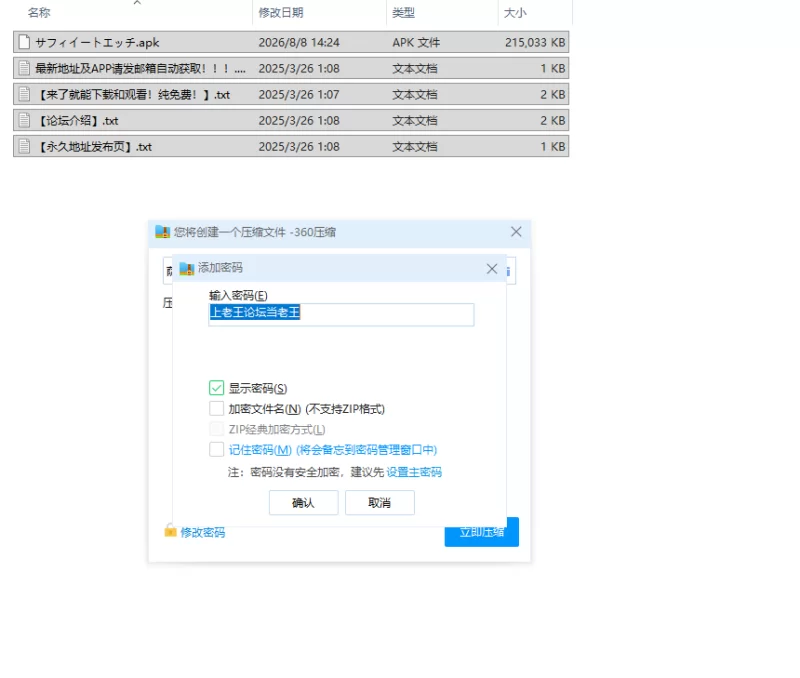Click the 立即压缩 button

click(x=482, y=532)
